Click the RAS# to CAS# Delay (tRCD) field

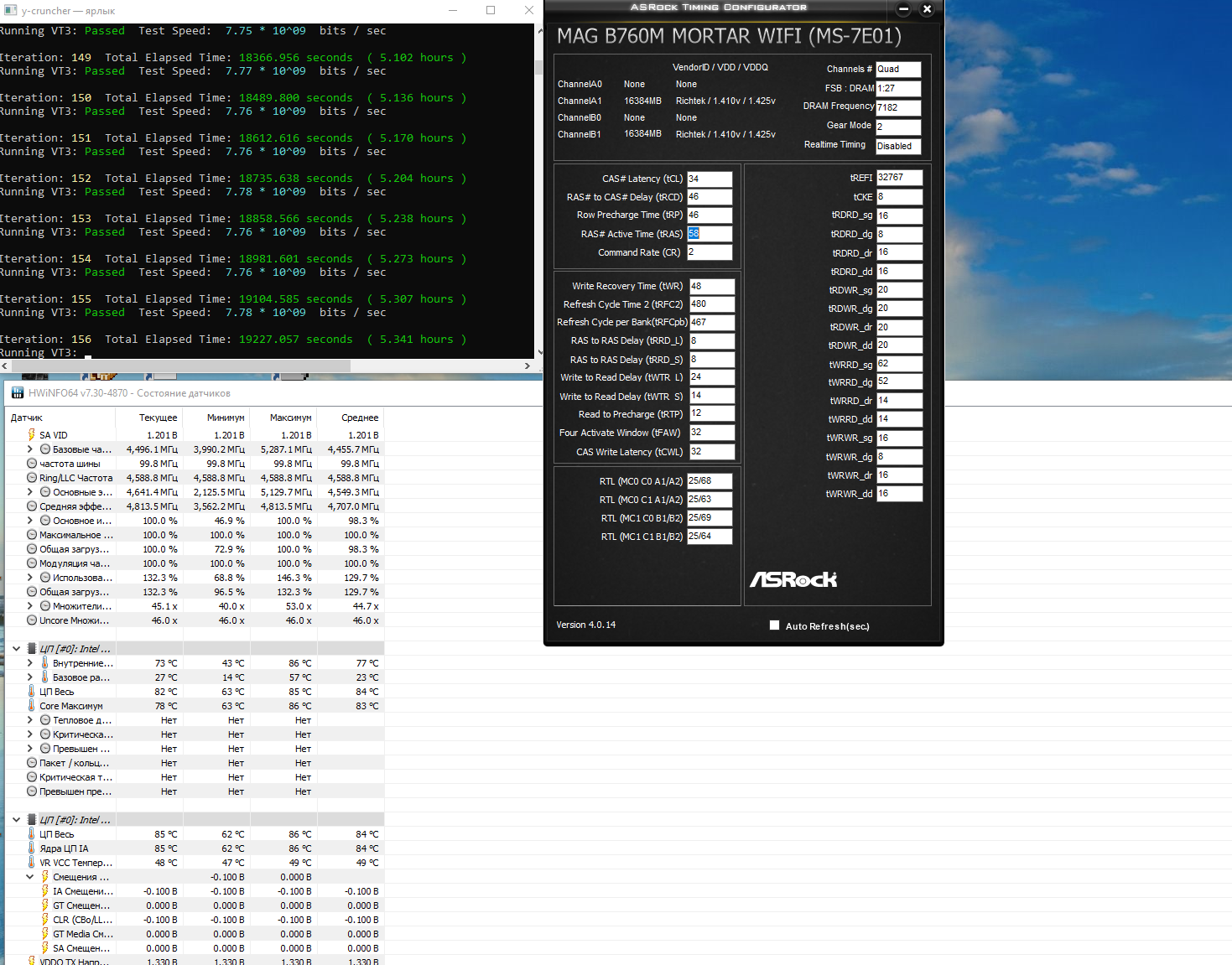coord(710,197)
